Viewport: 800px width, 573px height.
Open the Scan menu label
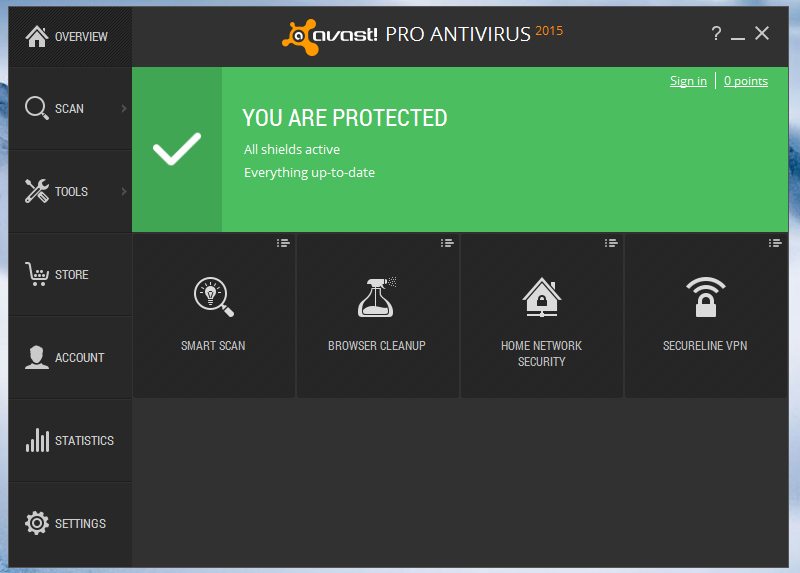69,109
